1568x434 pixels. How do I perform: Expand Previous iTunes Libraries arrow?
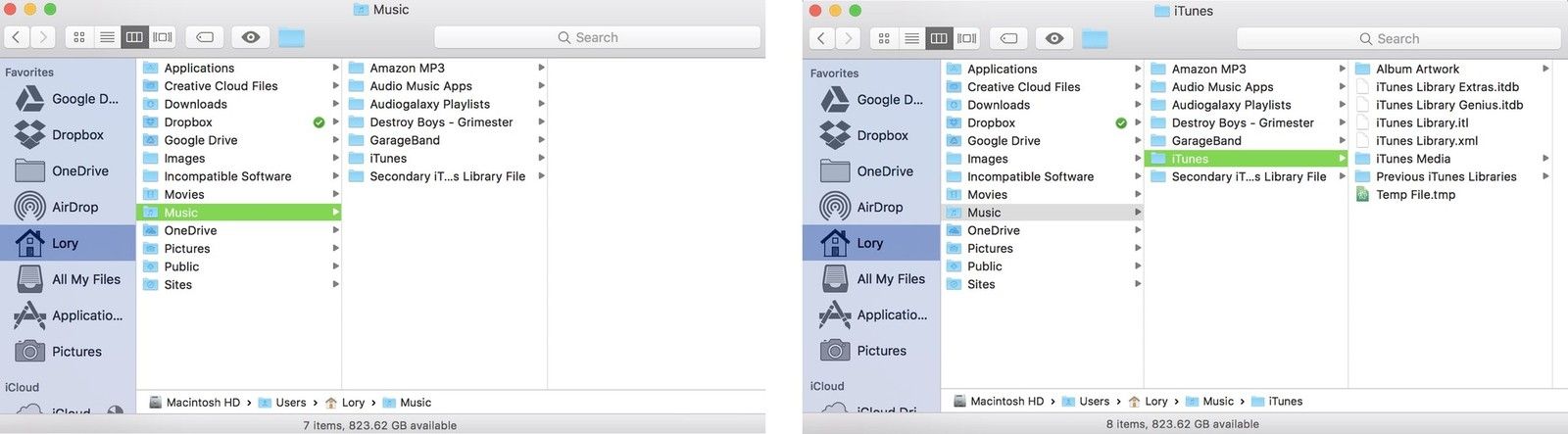tap(1545, 176)
